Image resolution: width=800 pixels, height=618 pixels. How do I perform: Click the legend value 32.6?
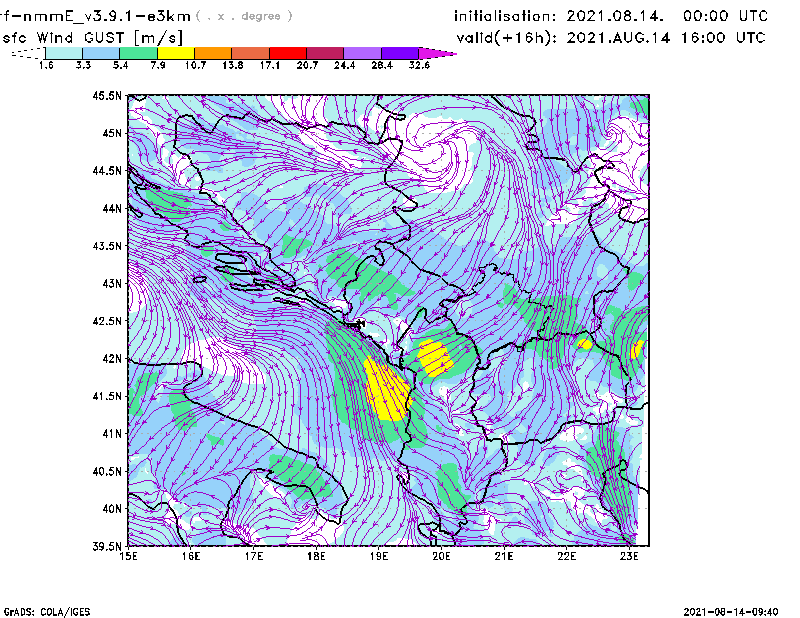(x=419, y=65)
